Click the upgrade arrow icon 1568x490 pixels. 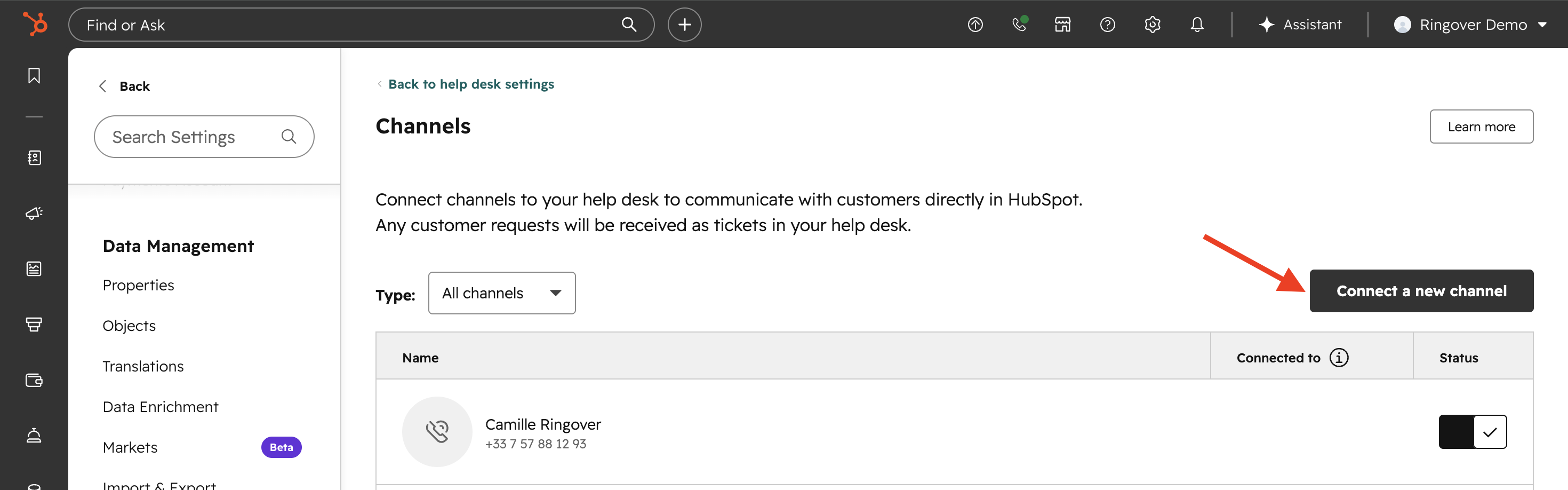975,25
